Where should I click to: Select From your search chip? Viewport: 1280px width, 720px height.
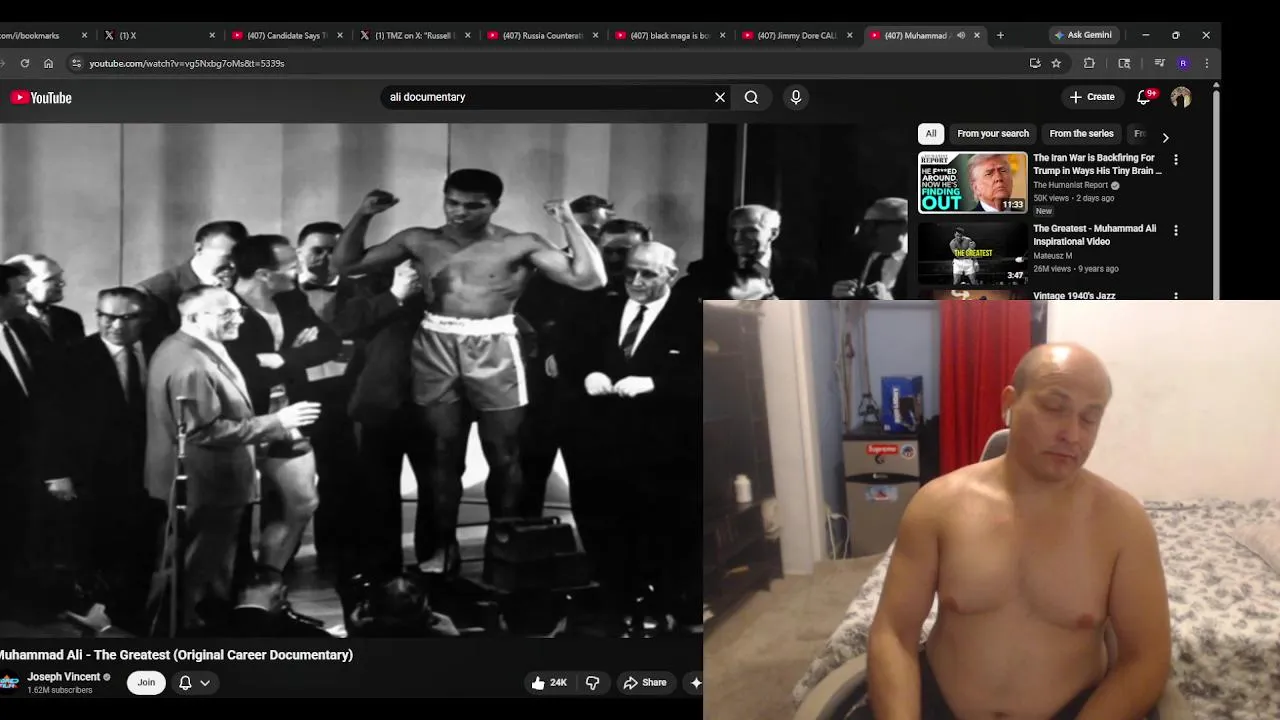click(x=993, y=134)
